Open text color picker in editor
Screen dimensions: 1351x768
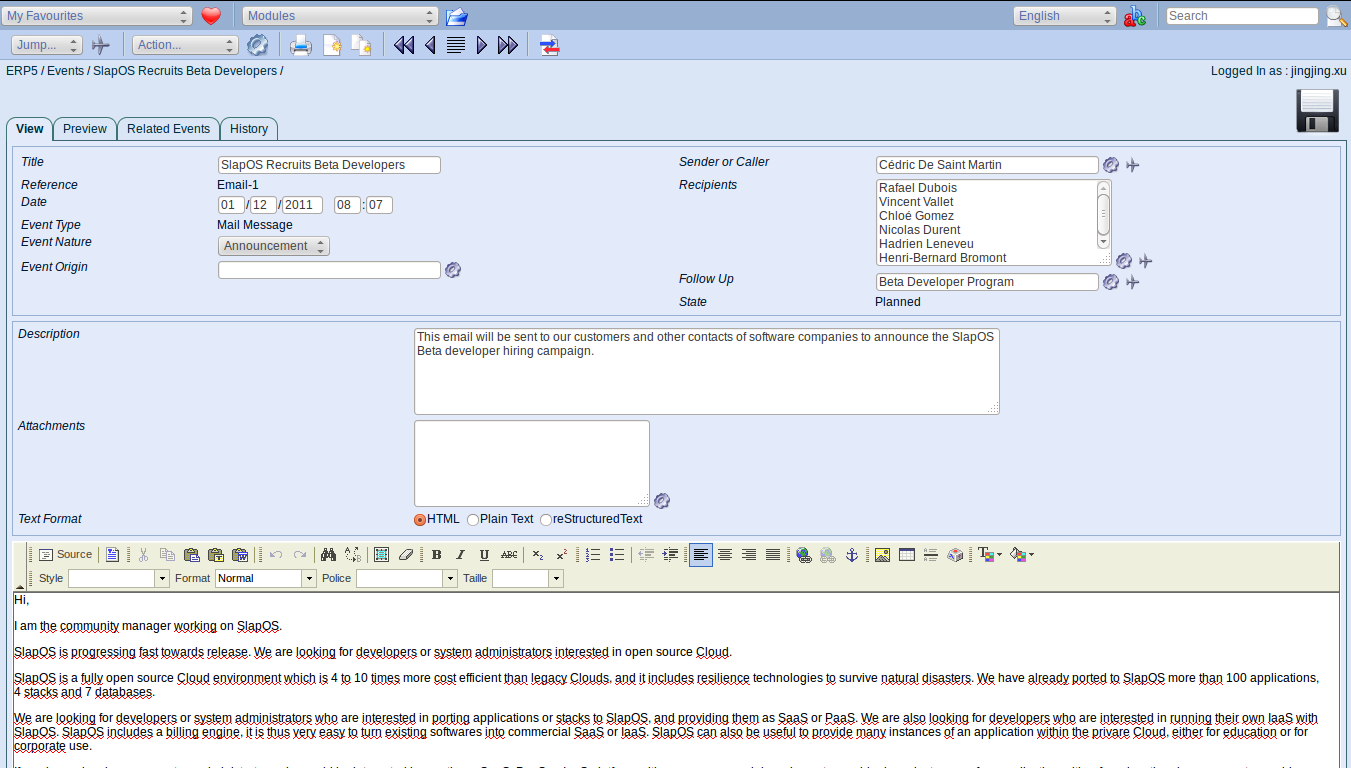(x=990, y=555)
